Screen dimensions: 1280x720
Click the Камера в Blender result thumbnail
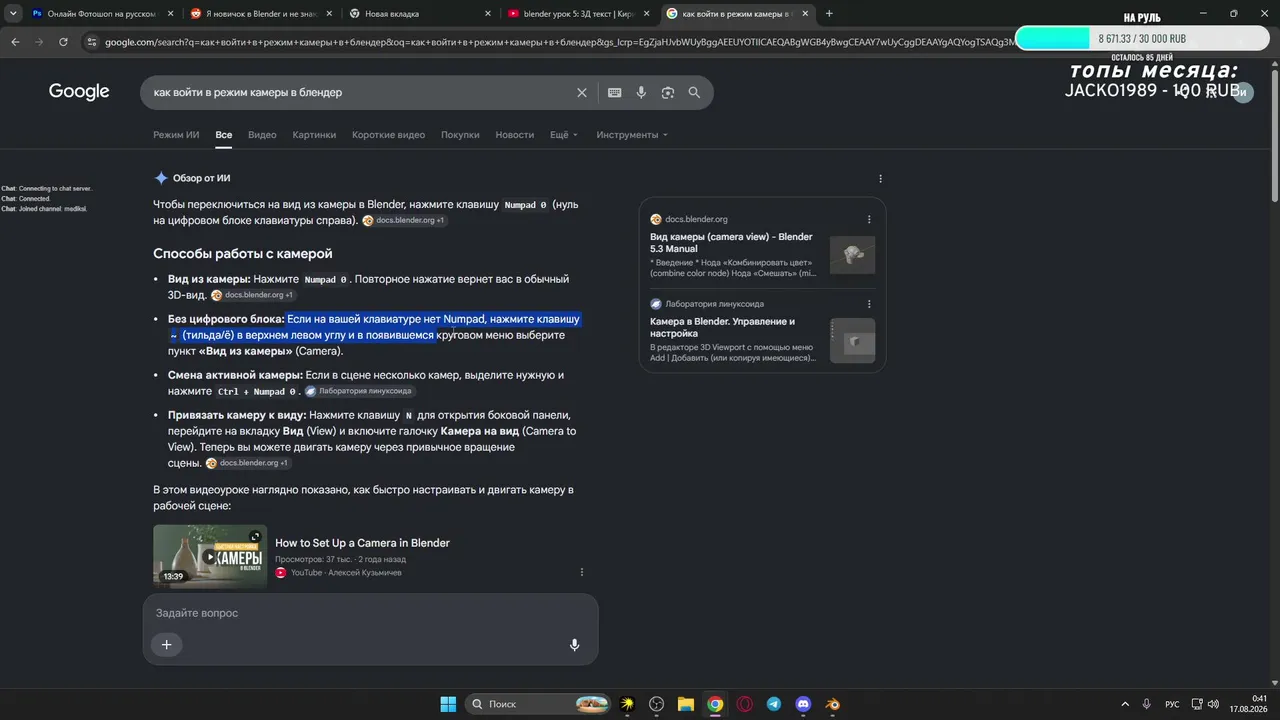tap(852, 340)
